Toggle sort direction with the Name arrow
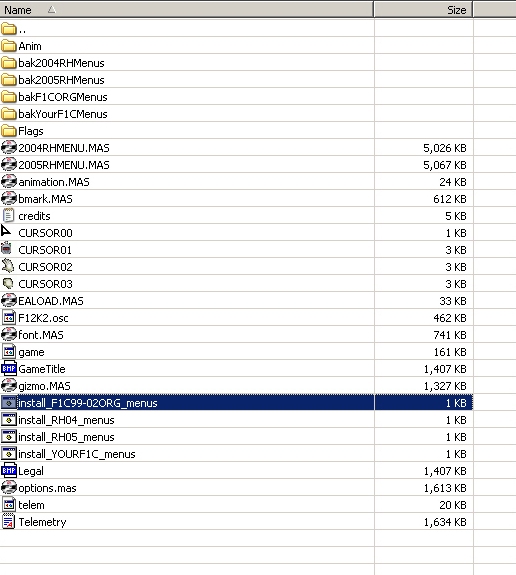The width and height of the screenshot is (516, 575). tap(51, 10)
